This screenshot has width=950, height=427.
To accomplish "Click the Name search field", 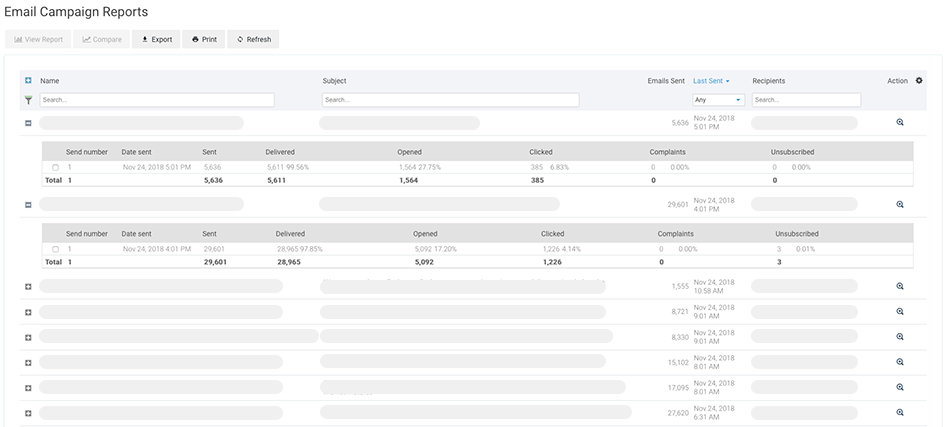I will point(157,100).
